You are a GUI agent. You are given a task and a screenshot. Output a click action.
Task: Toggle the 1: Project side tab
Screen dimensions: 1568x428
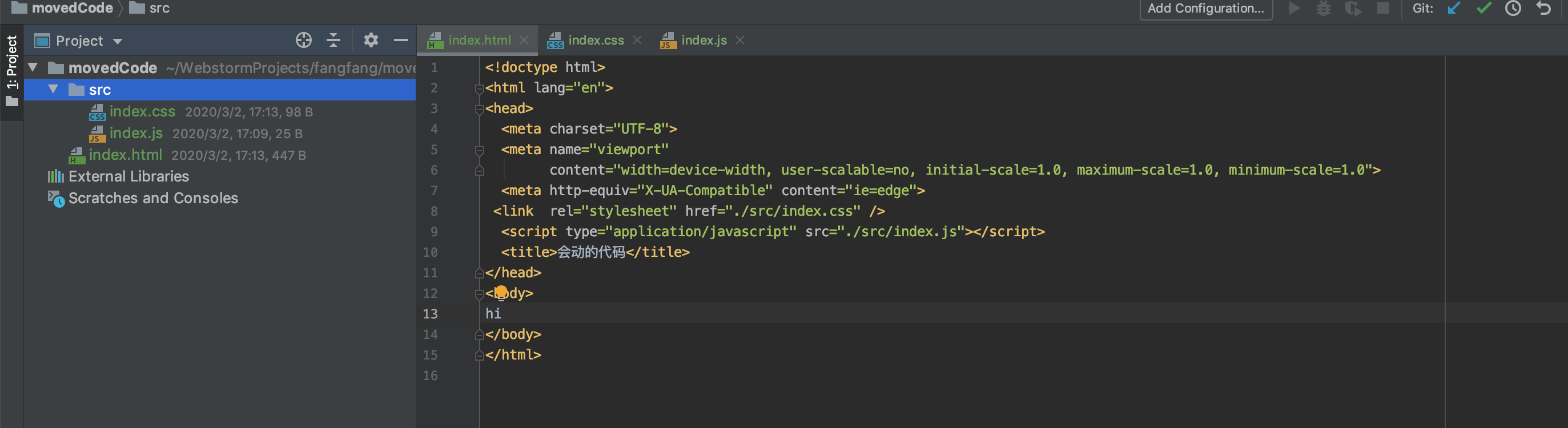click(x=11, y=71)
